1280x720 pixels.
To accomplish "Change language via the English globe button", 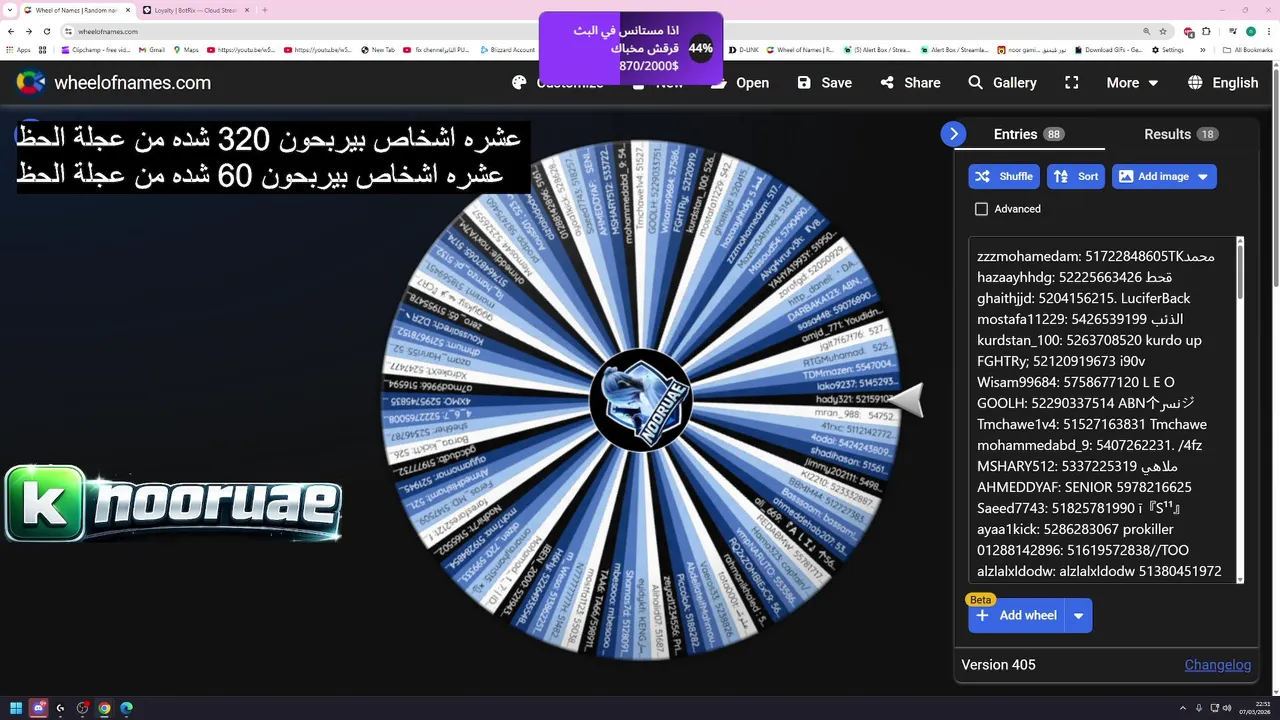I will pyautogui.click(x=1222, y=83).
